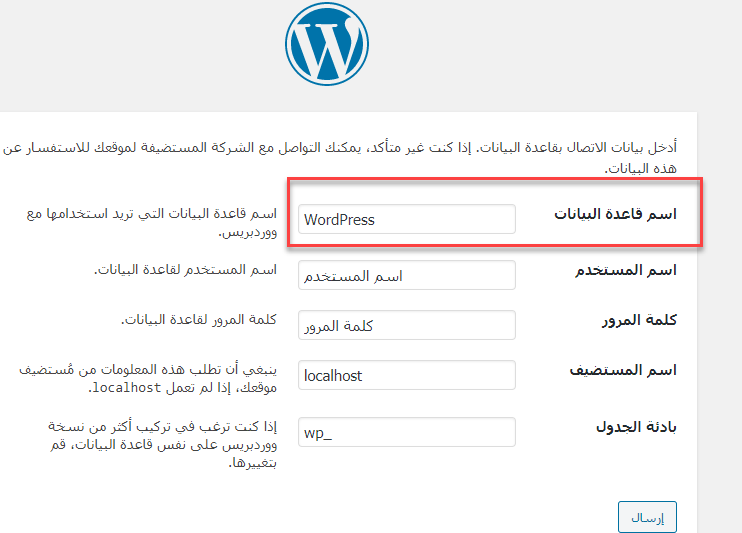
Task: Click the WordPress logo at the top
Action: click(x=327, y=44)
